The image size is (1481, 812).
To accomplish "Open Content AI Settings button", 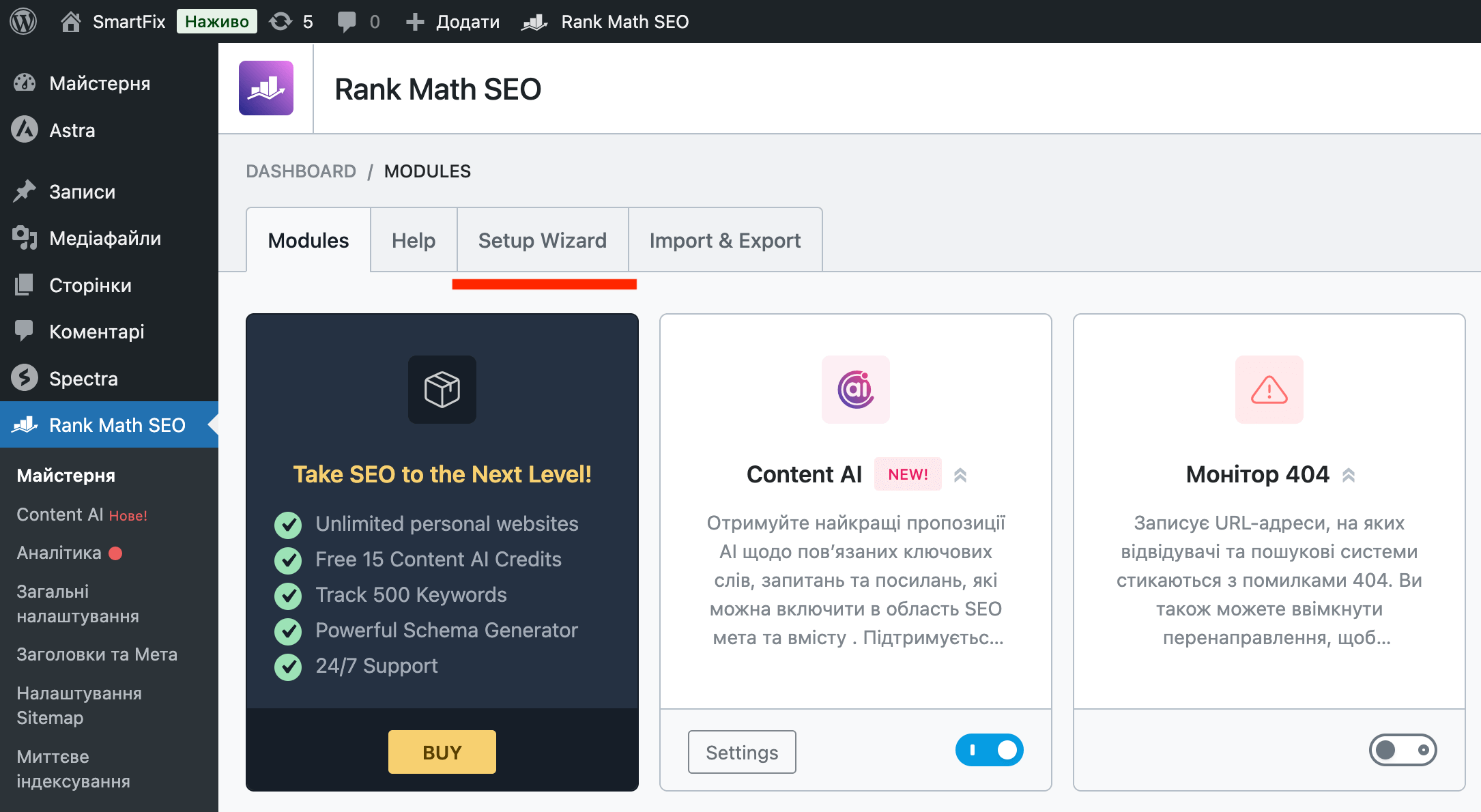I will 742,752.
